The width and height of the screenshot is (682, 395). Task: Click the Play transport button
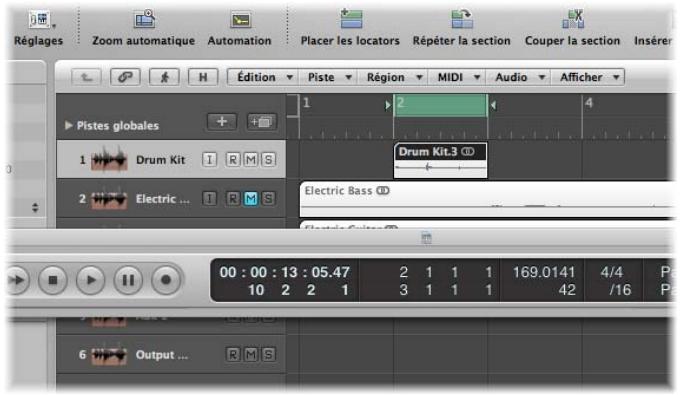tap(90, 280)
